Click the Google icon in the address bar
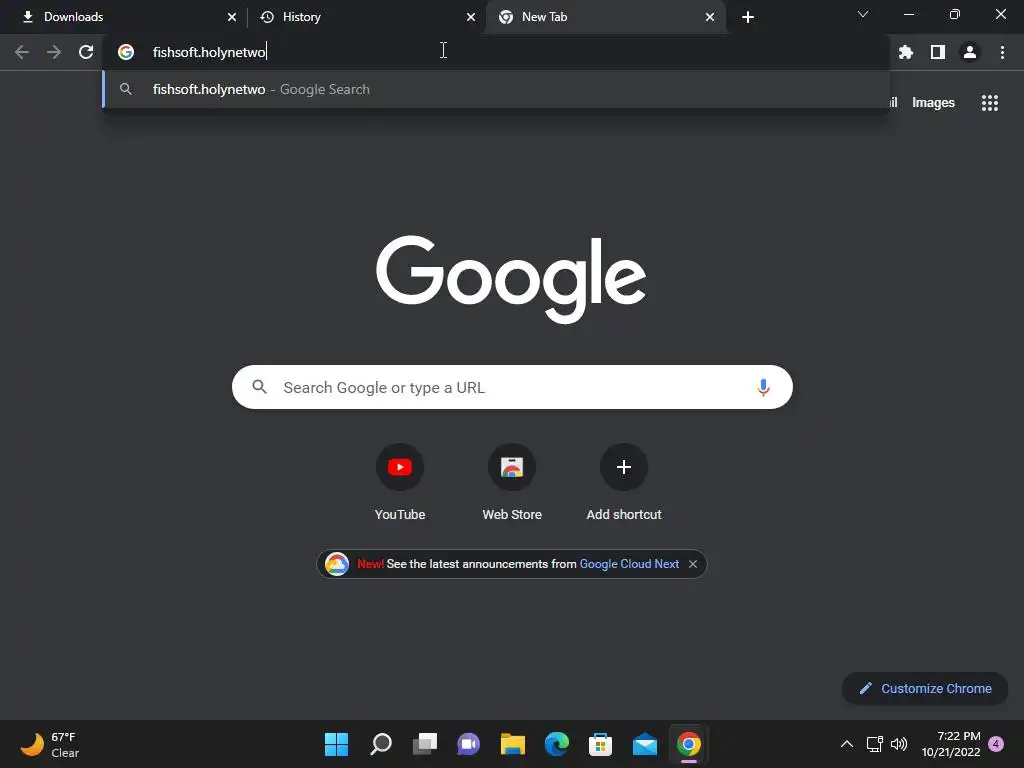1024x768 pixels. click(x=126, y=52)
